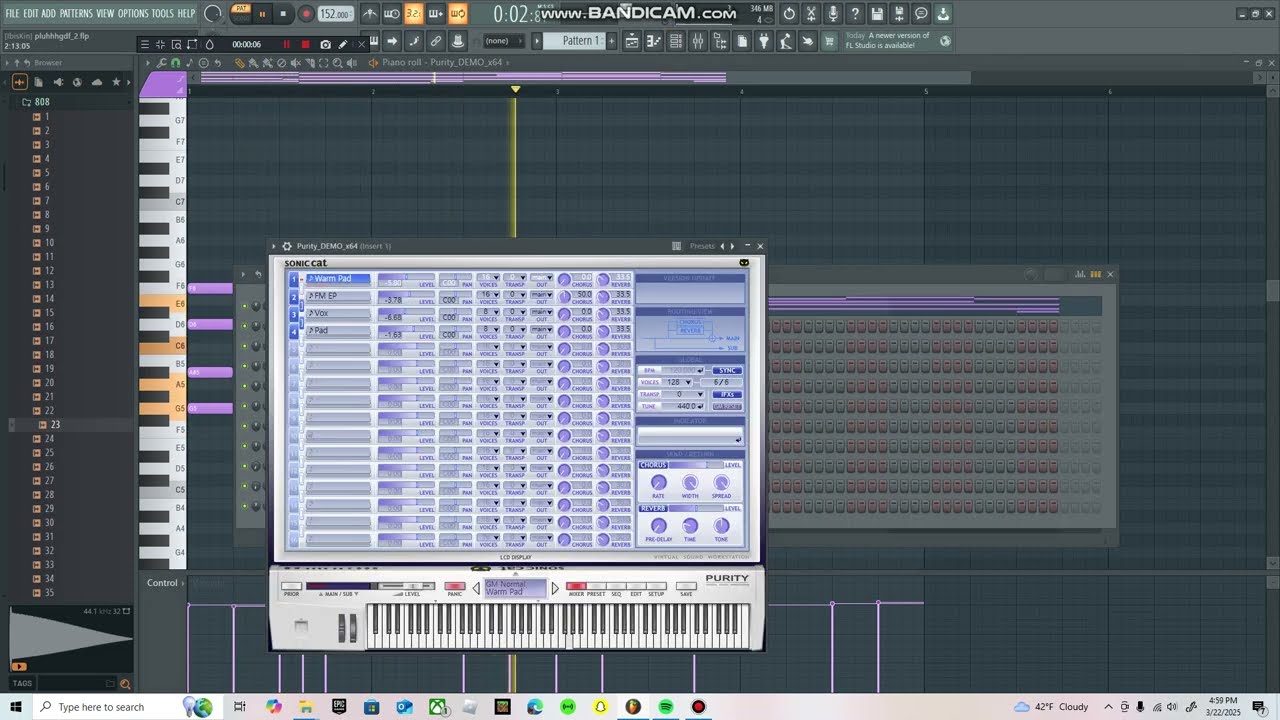Screen dimensions: 1280x720
Task: Open Warm Pad VOICES dropdown
Action: click(488, 277)
